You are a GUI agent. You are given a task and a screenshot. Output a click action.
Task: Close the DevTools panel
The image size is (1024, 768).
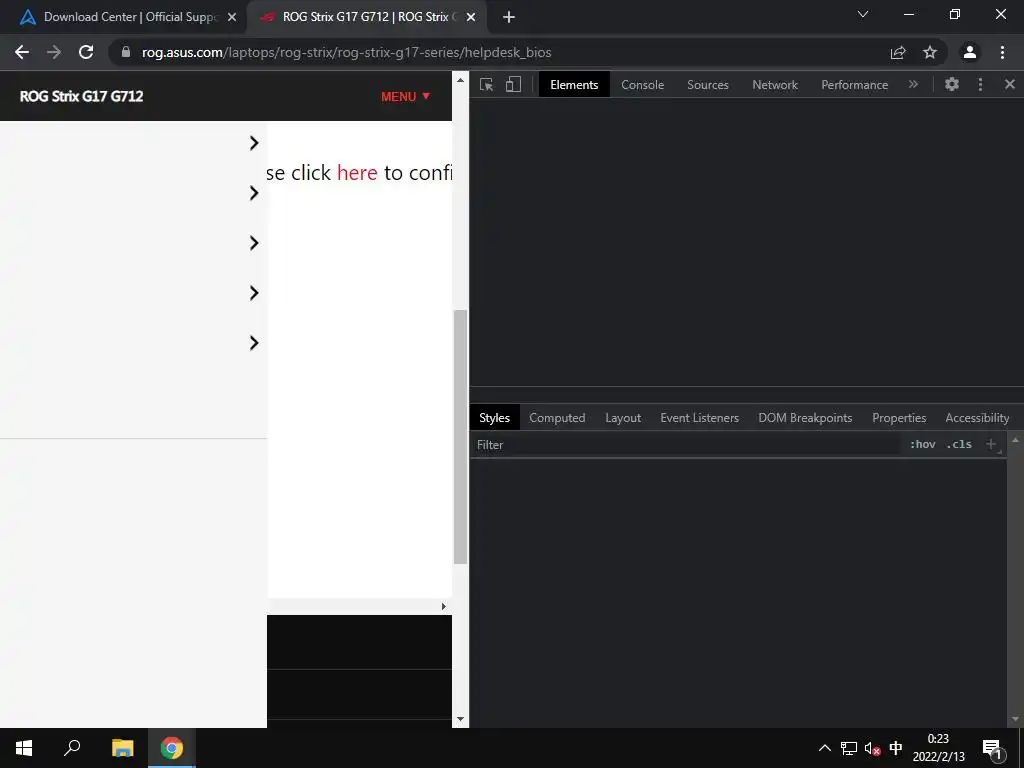pyautogui.click(x=1010, y=84)
